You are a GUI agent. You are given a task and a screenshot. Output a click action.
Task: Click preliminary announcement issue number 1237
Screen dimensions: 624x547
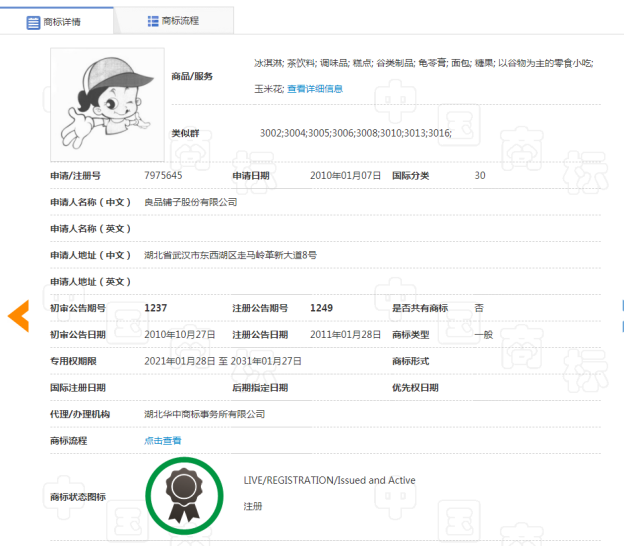pyautogui.click(x=156, y=308)
